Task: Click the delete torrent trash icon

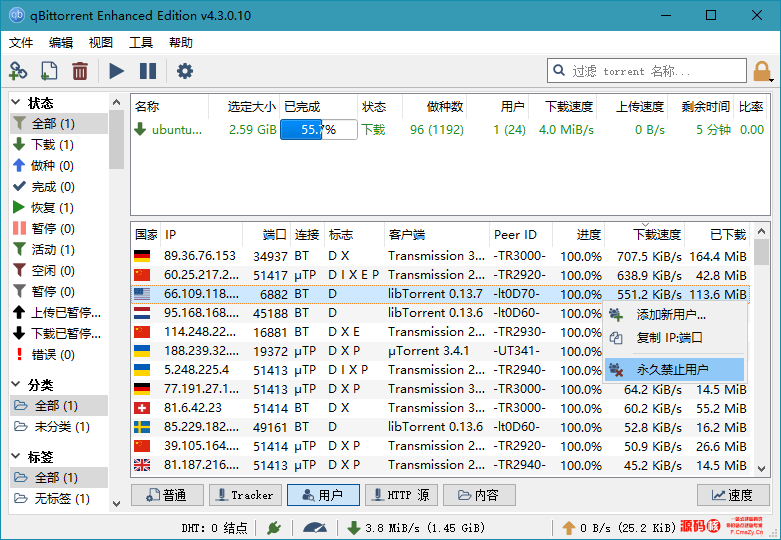Action: pyautogui.click(x=80, y=71)
